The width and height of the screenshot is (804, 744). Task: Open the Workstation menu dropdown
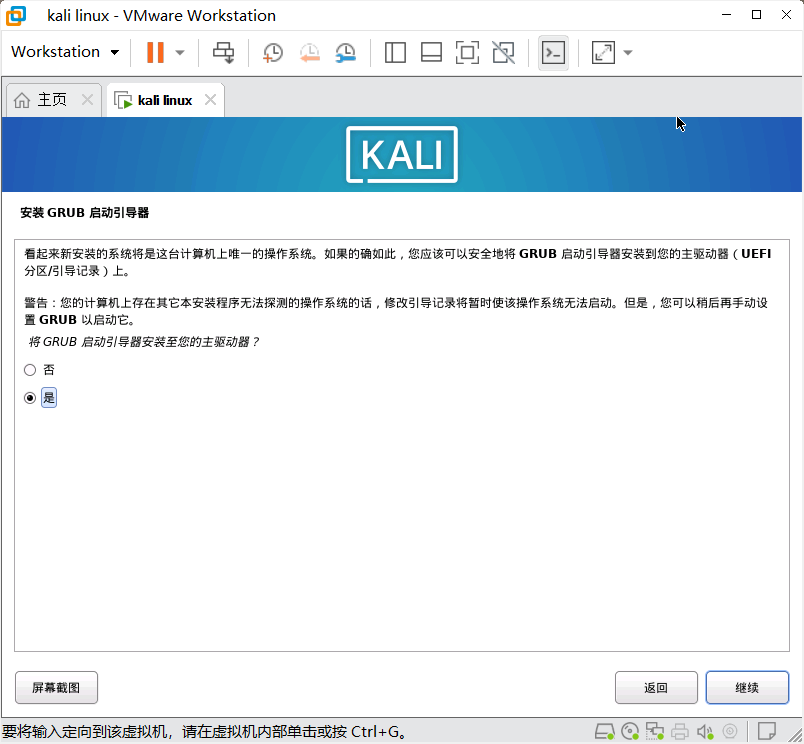pyautogui.click(x=65, y=52)
